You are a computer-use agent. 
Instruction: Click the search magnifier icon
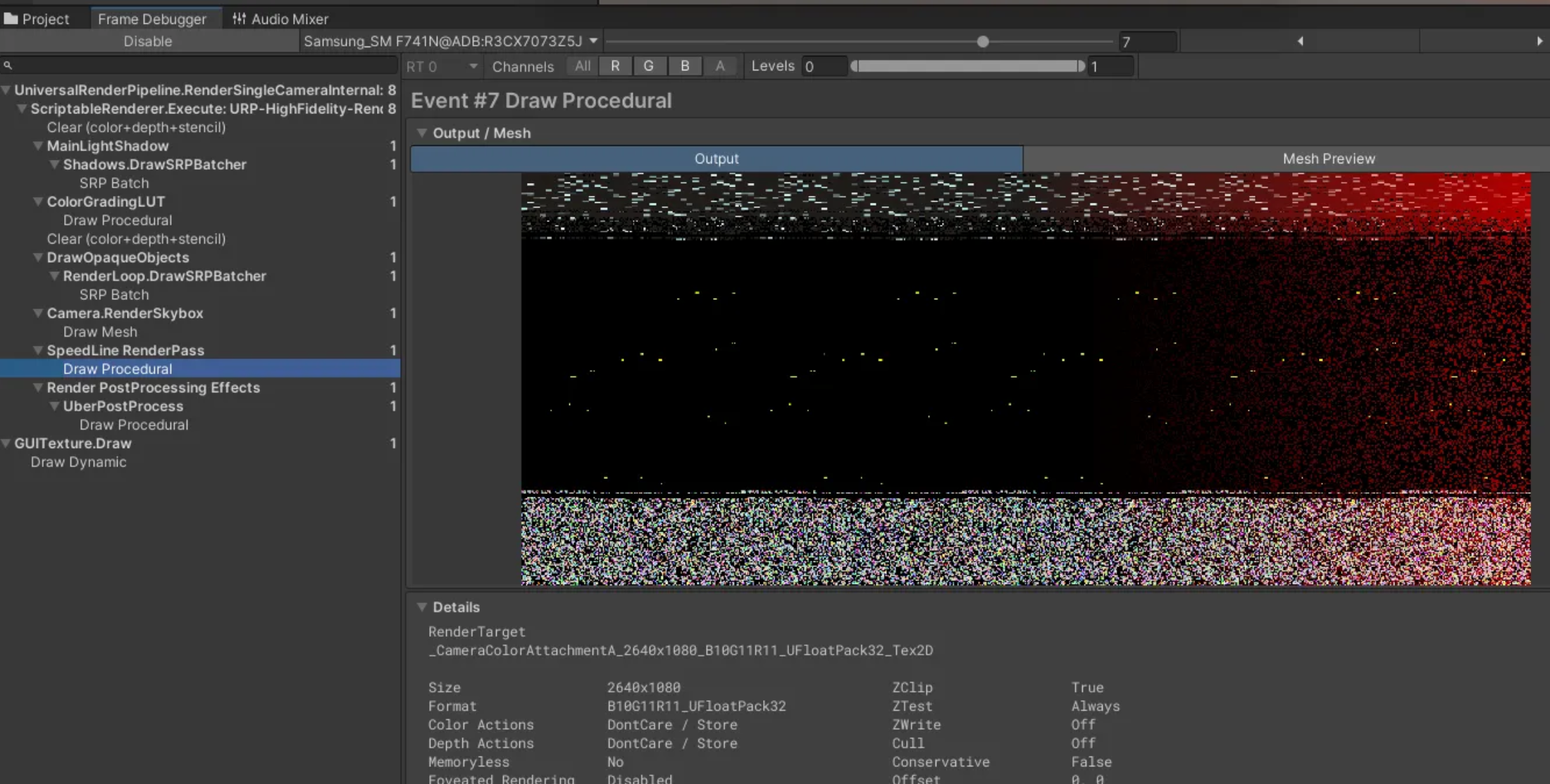point(8,66)
